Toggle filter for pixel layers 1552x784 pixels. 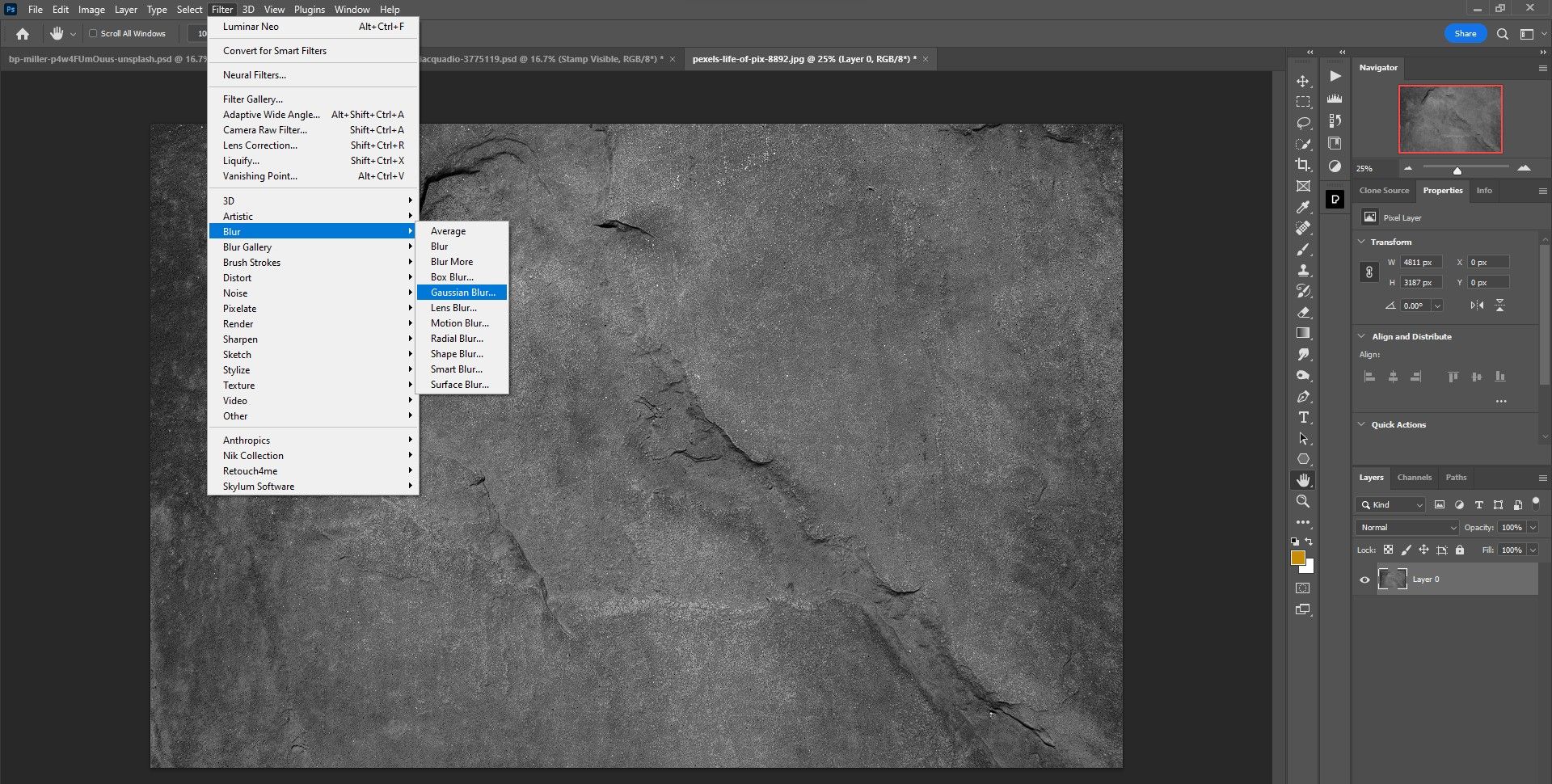tap(1440, 505)
